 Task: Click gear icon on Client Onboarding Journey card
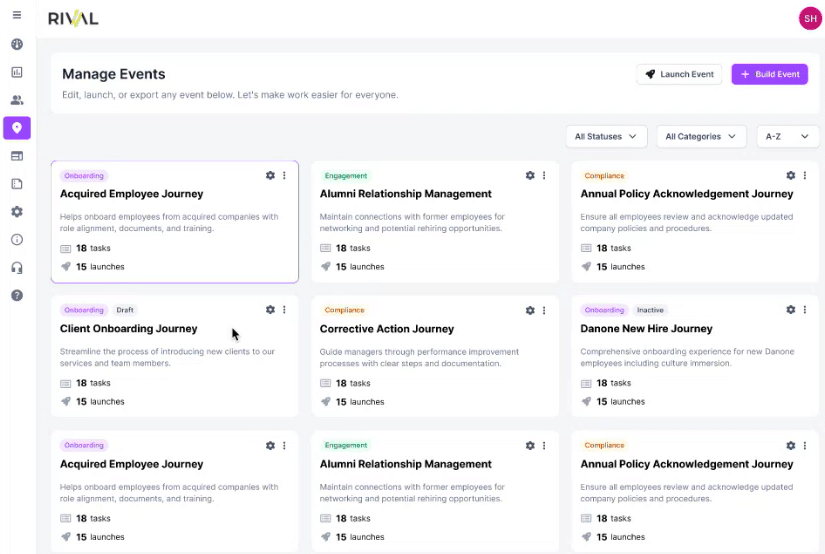point(270,310)
